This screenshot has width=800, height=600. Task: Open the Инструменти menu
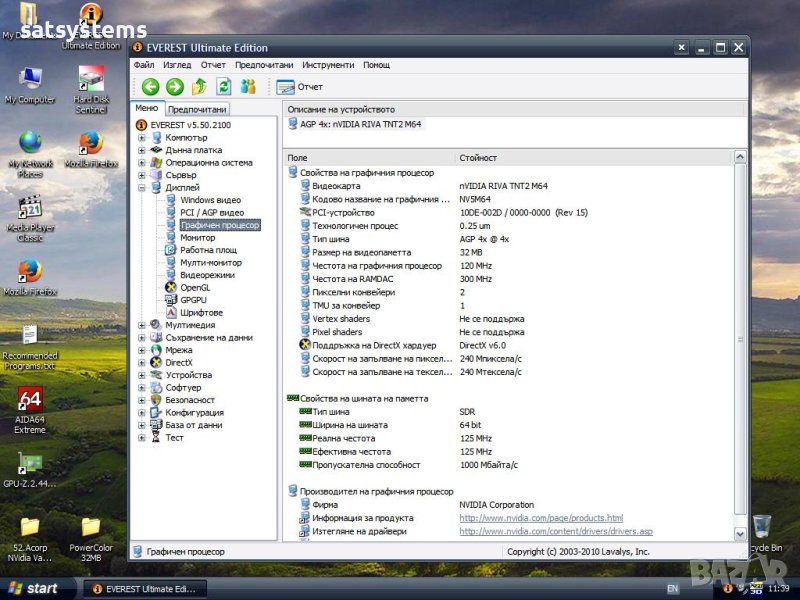tap(327, 65)
